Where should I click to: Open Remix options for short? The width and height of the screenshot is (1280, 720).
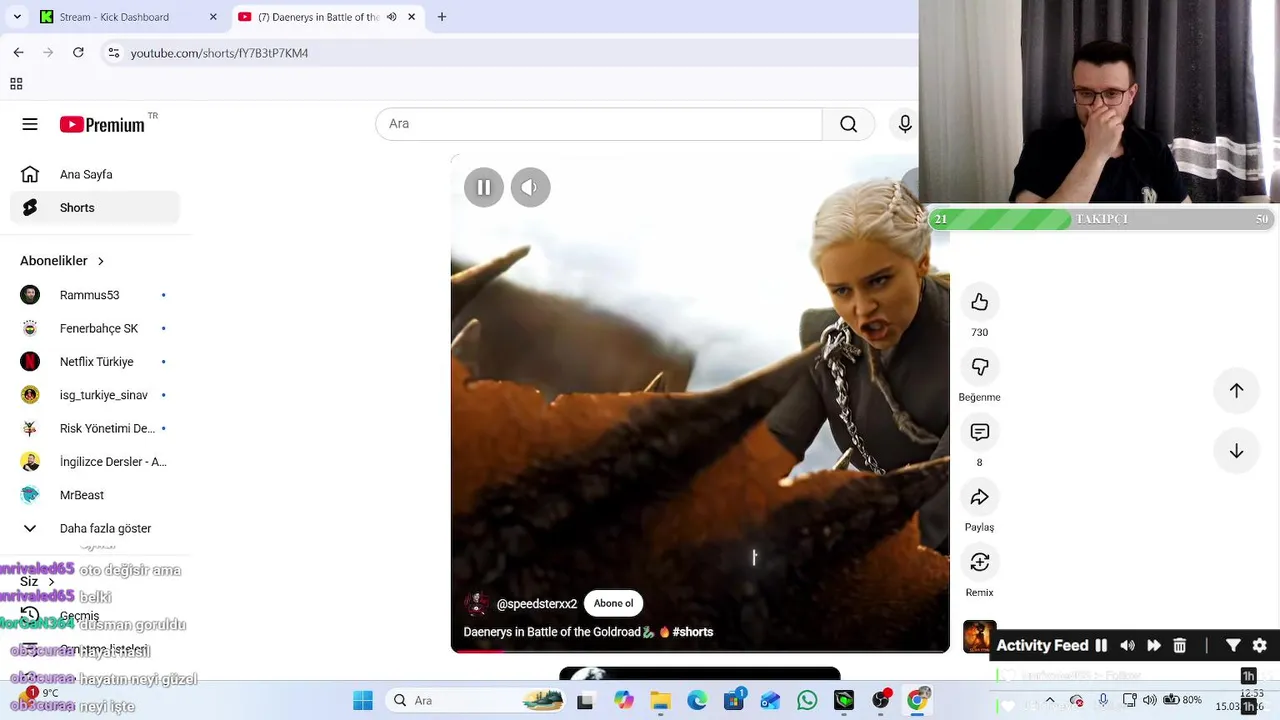point(979,562)
